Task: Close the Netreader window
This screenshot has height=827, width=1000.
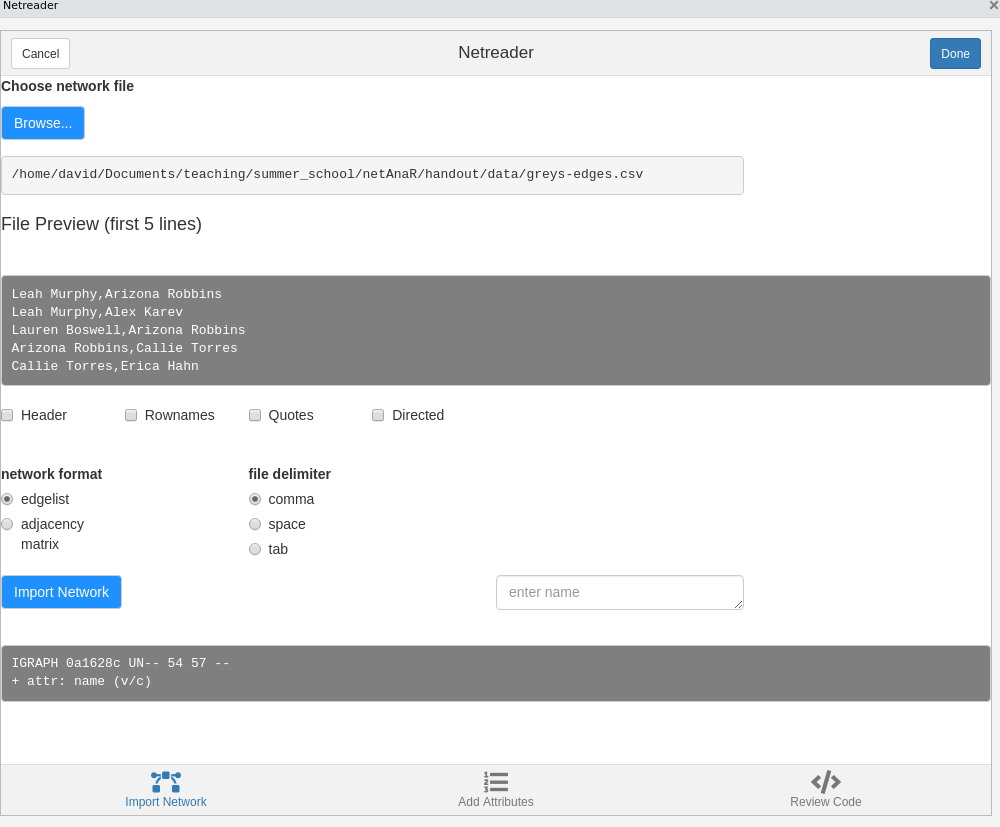Action: click(x=993, y=6)
